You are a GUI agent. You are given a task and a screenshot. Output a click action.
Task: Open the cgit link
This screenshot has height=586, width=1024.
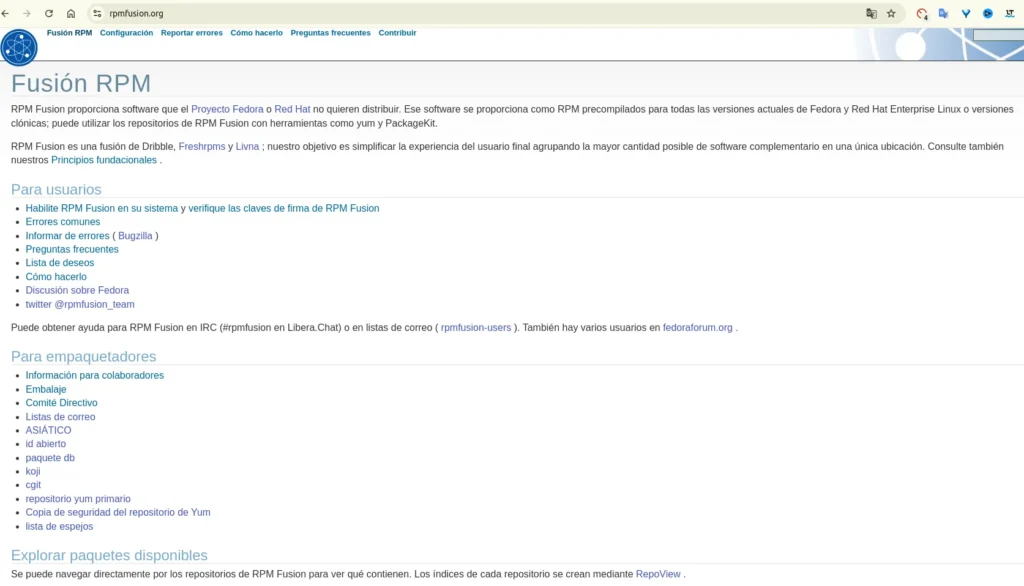point(33,485)
